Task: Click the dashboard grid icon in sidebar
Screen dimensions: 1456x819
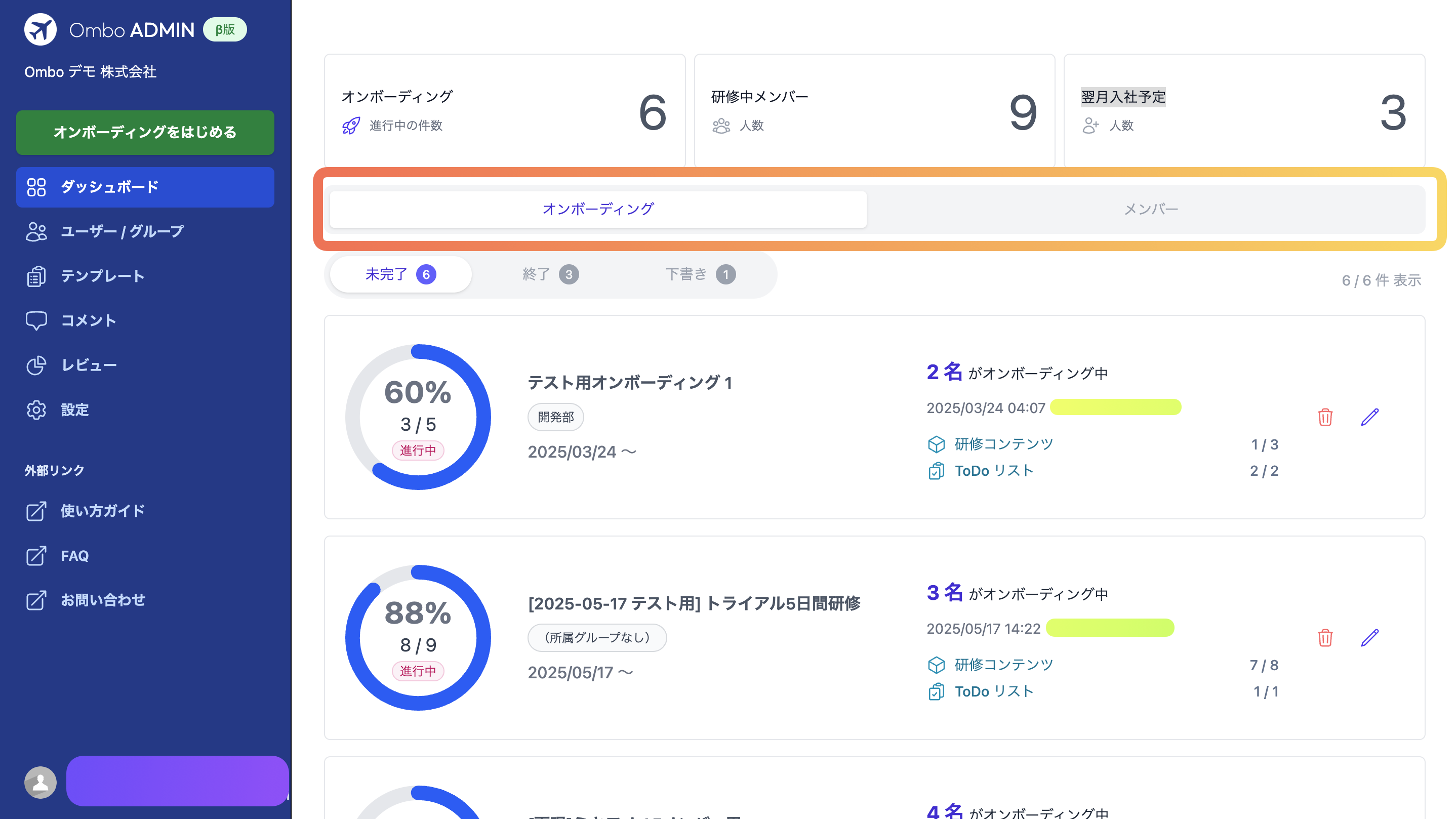Action: 36,187
